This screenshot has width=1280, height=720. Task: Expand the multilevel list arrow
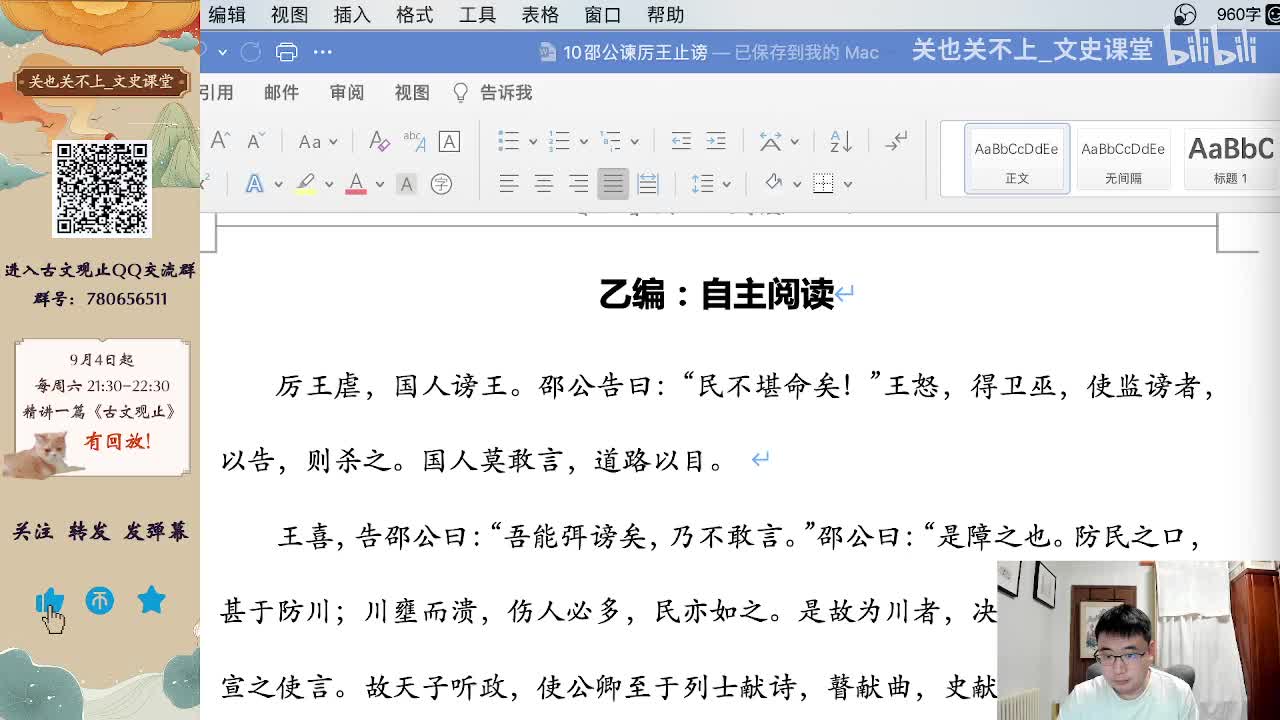tap(635, 142)
